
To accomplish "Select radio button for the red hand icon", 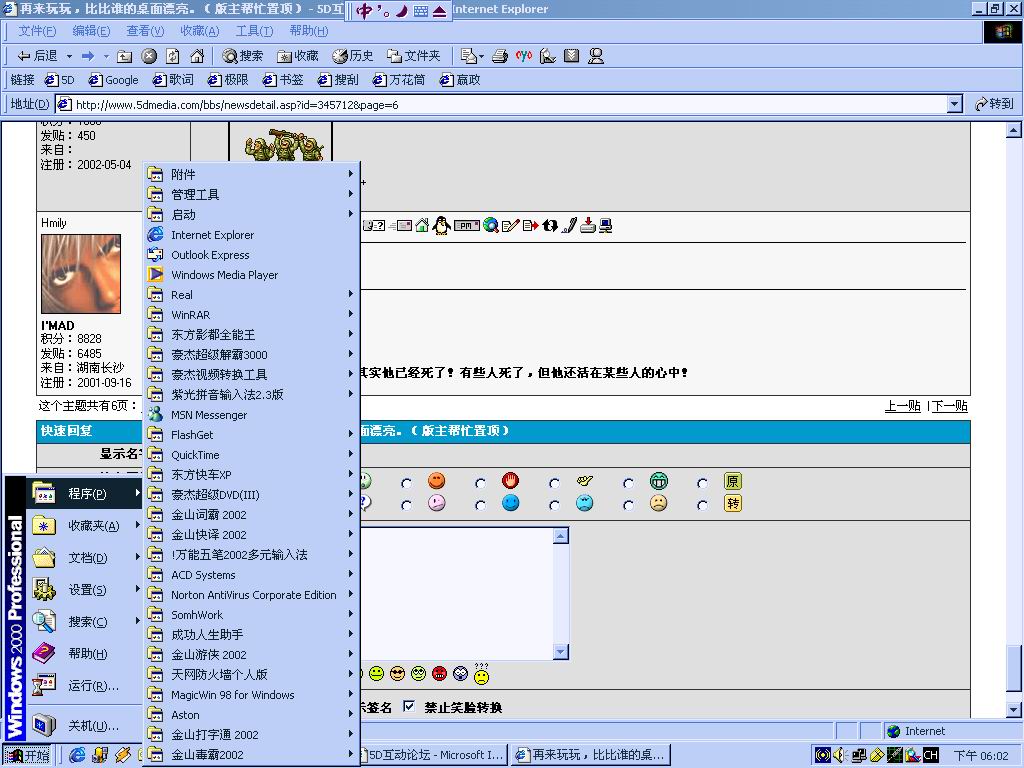I will coord(481,483).
